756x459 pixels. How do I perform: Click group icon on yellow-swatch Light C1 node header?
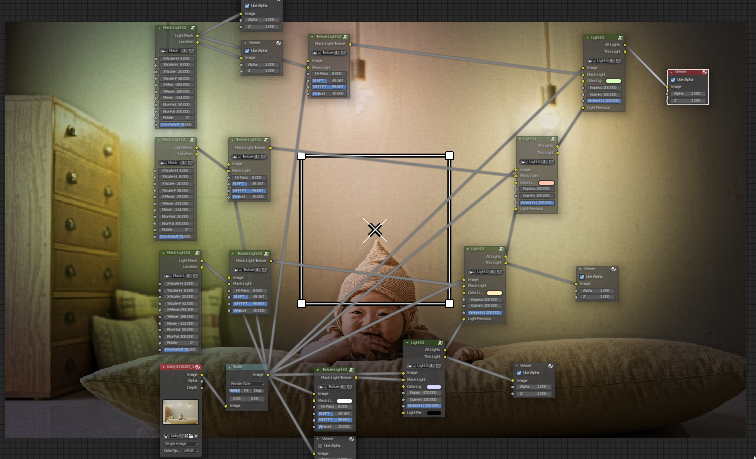tap(501, 249)
